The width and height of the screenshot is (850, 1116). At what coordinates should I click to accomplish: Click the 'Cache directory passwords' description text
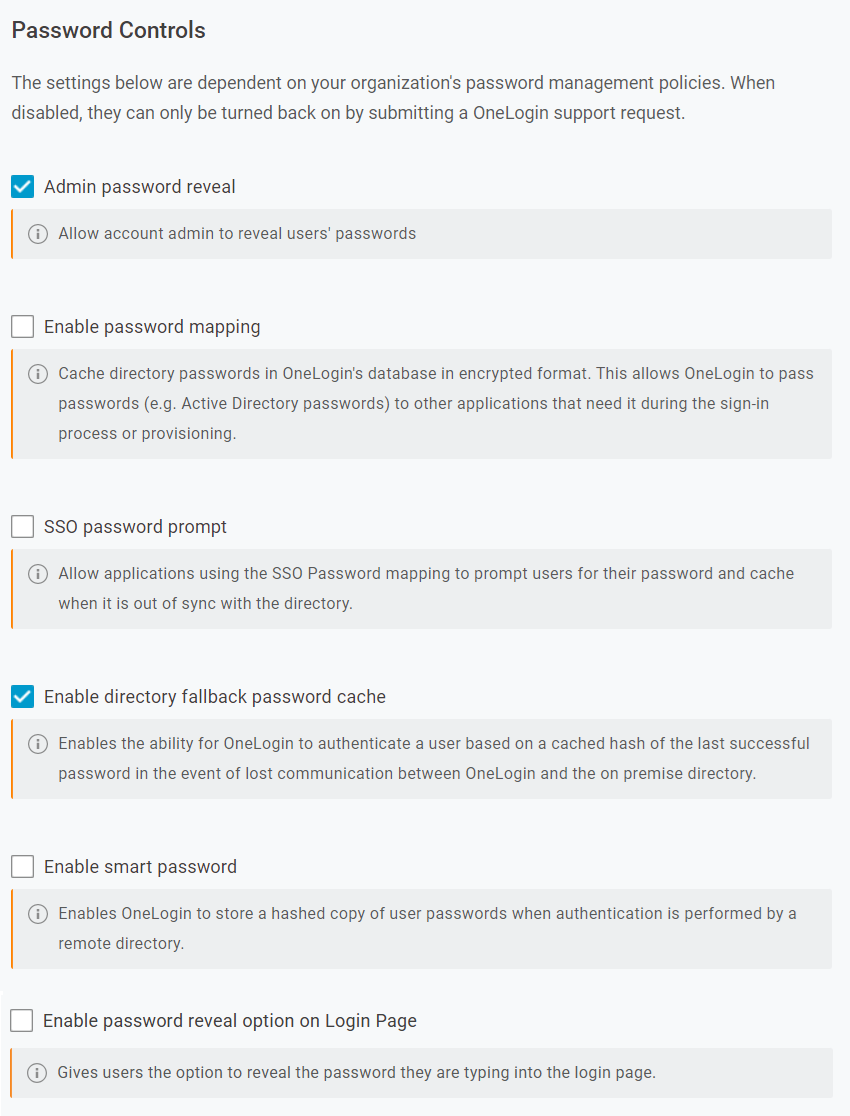(x=436, y=404)
